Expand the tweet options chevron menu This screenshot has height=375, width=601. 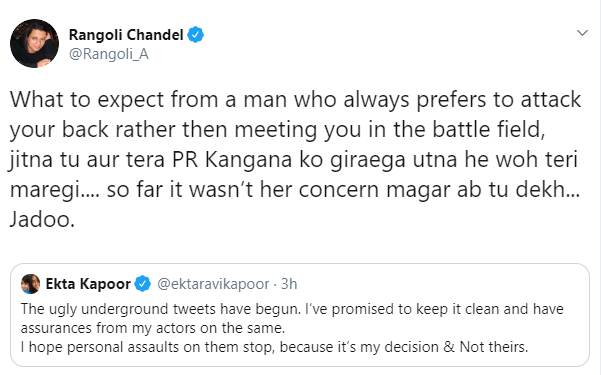pos(582,33)
